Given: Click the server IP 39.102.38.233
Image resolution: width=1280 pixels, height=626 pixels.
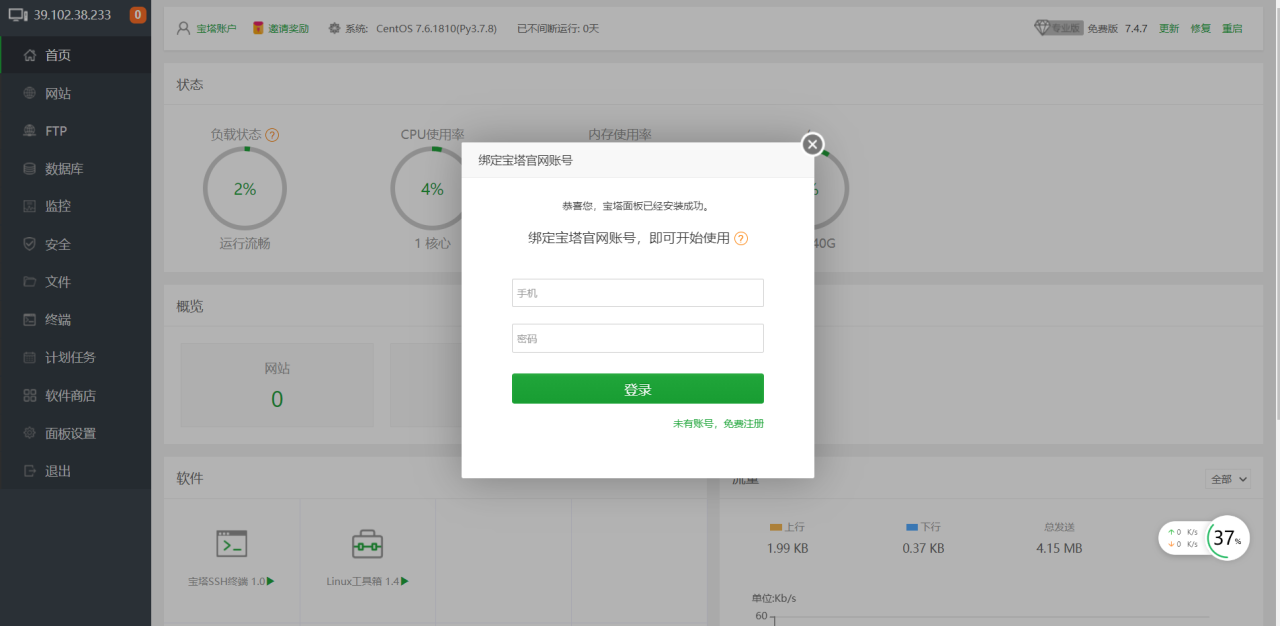Looking at the screenshot, I should tap(73, 15).
